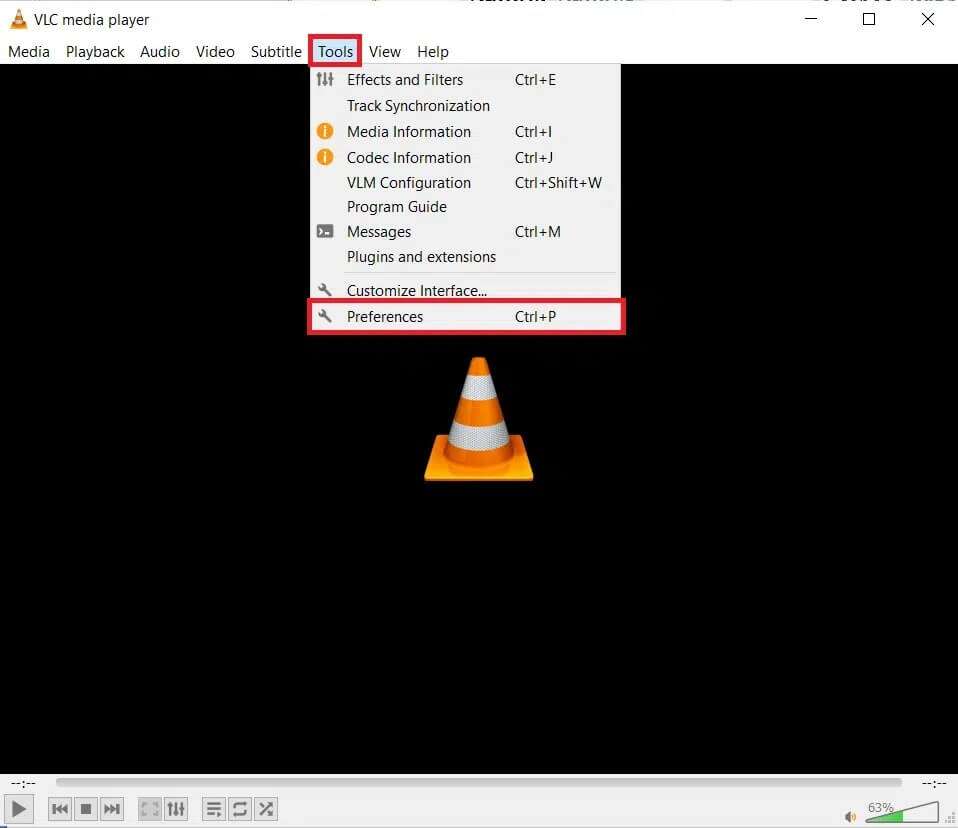Image resolution: width=958 pixels, height=828 pixels.
Task: Open the Playback menu
Action: pos(95,52)
